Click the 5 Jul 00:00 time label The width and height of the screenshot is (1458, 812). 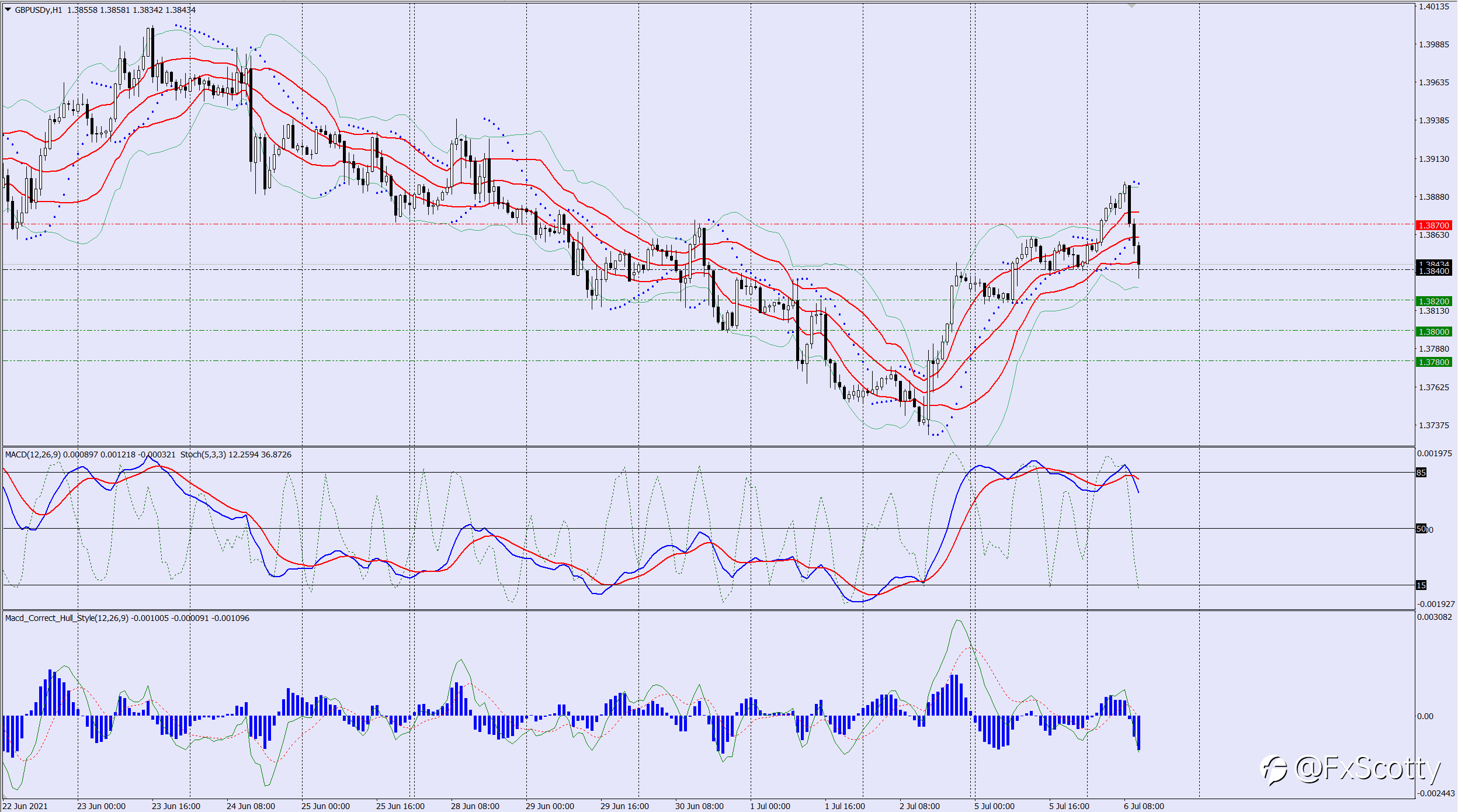tap(994, 806)
